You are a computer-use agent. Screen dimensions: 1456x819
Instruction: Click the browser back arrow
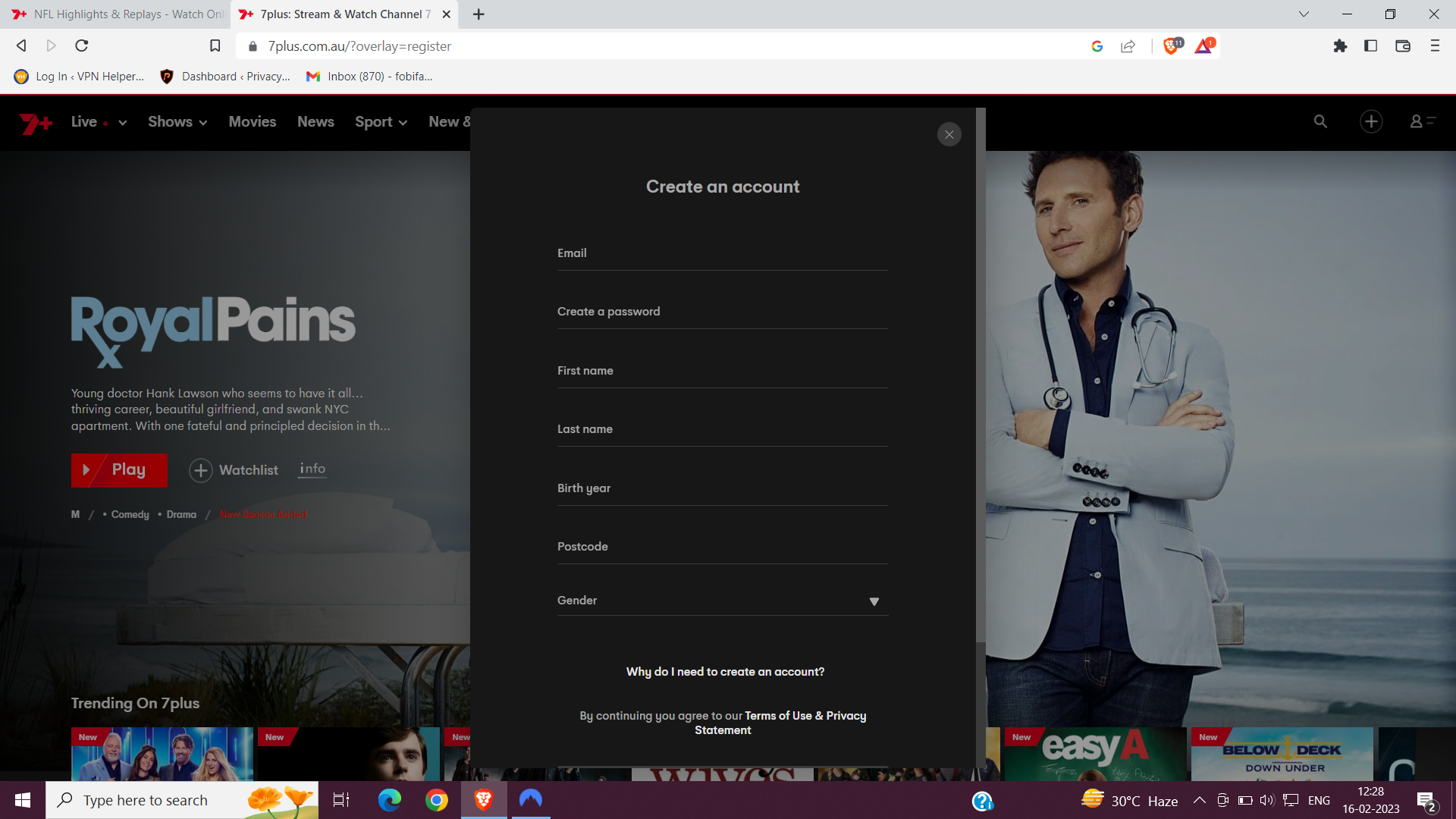[x=21, y=45]
